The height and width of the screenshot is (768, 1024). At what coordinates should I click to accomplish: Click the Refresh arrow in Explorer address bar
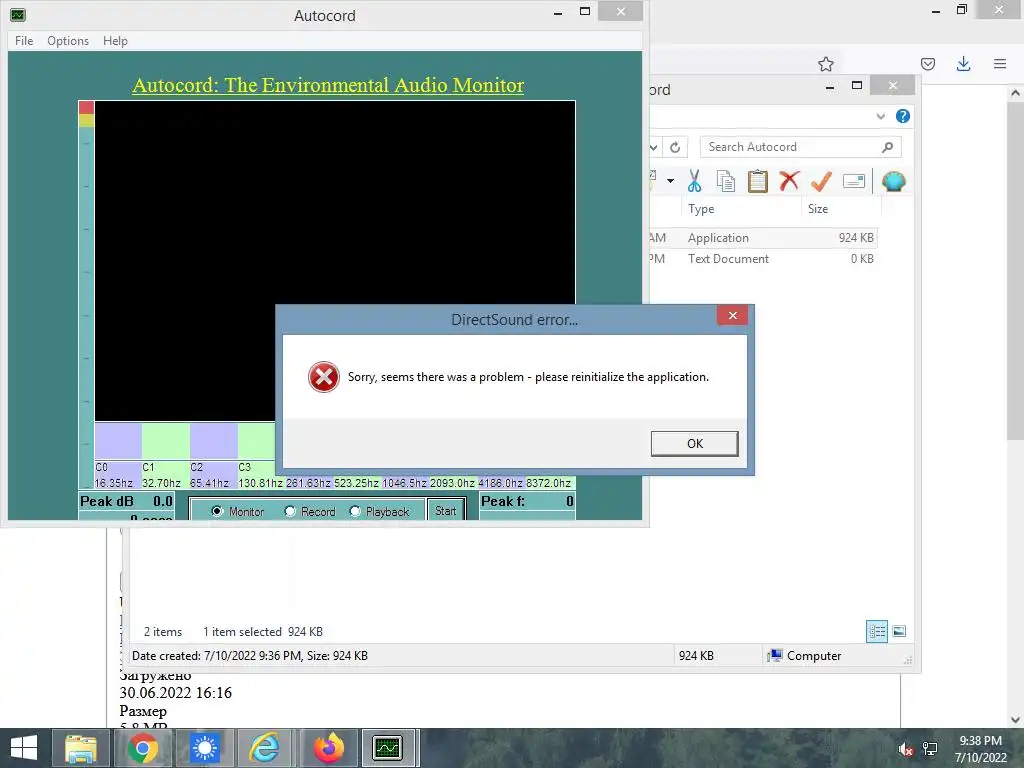[675, 148]
